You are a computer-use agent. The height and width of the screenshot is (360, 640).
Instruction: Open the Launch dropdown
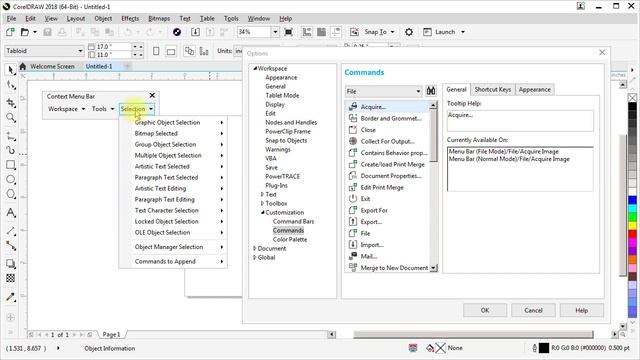(463, 32)
